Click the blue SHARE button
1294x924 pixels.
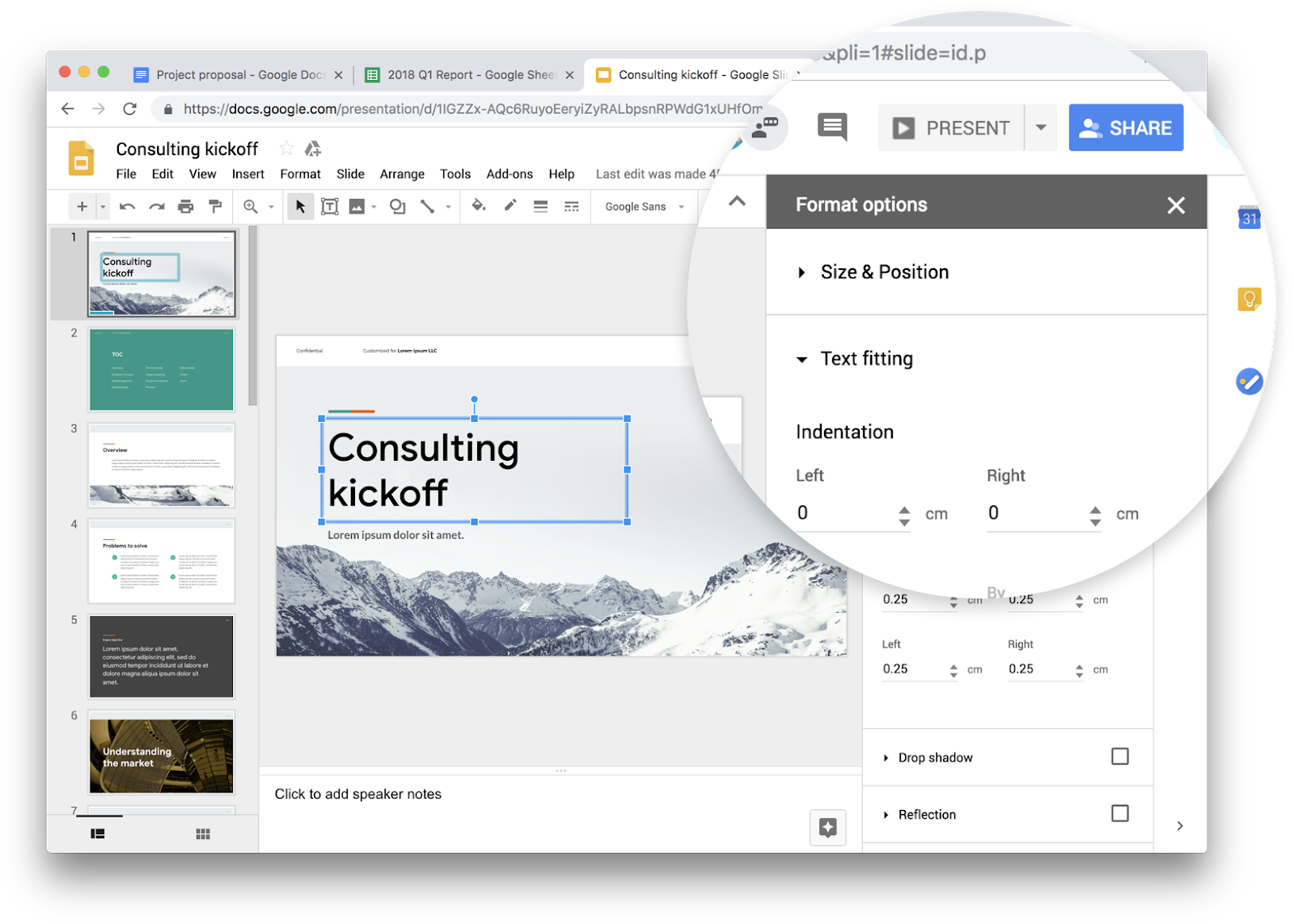tap(1126, 127)
